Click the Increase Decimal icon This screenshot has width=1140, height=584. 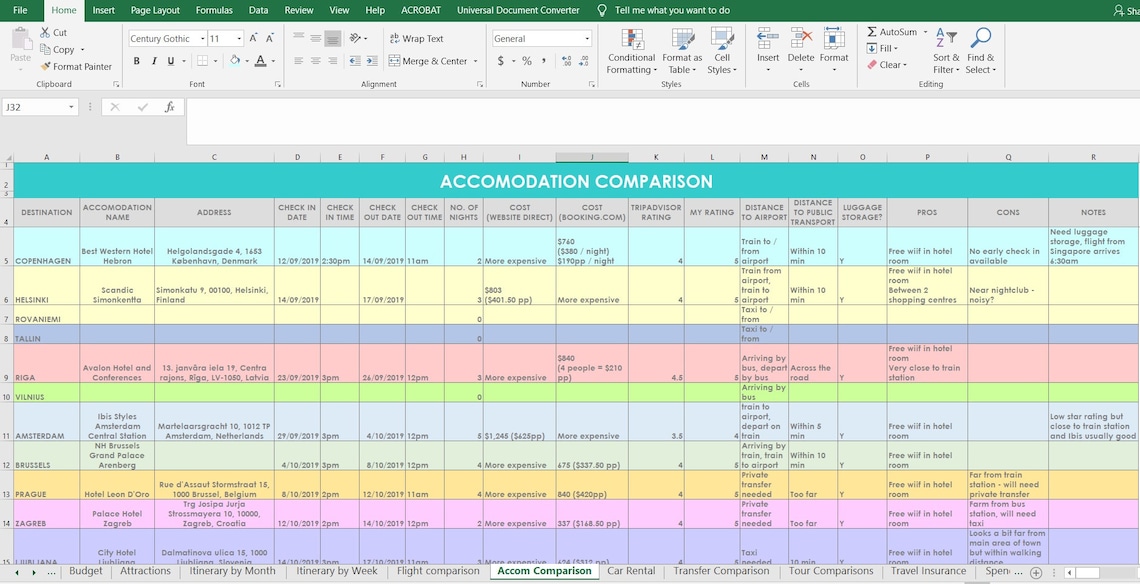point(566,60)
